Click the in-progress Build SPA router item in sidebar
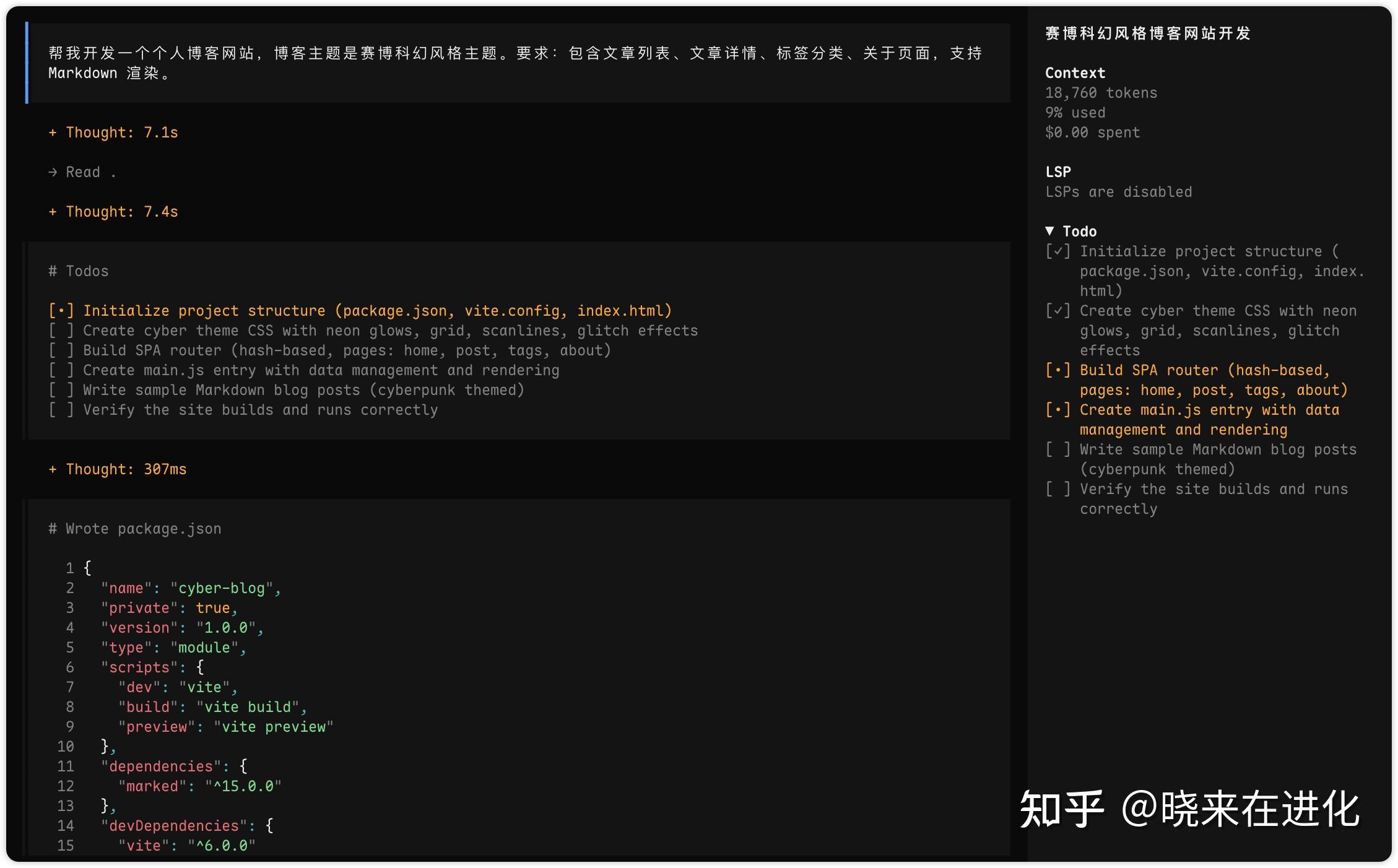The height and width of the screenshot is (868, 1398). [x=1197, y=380]
